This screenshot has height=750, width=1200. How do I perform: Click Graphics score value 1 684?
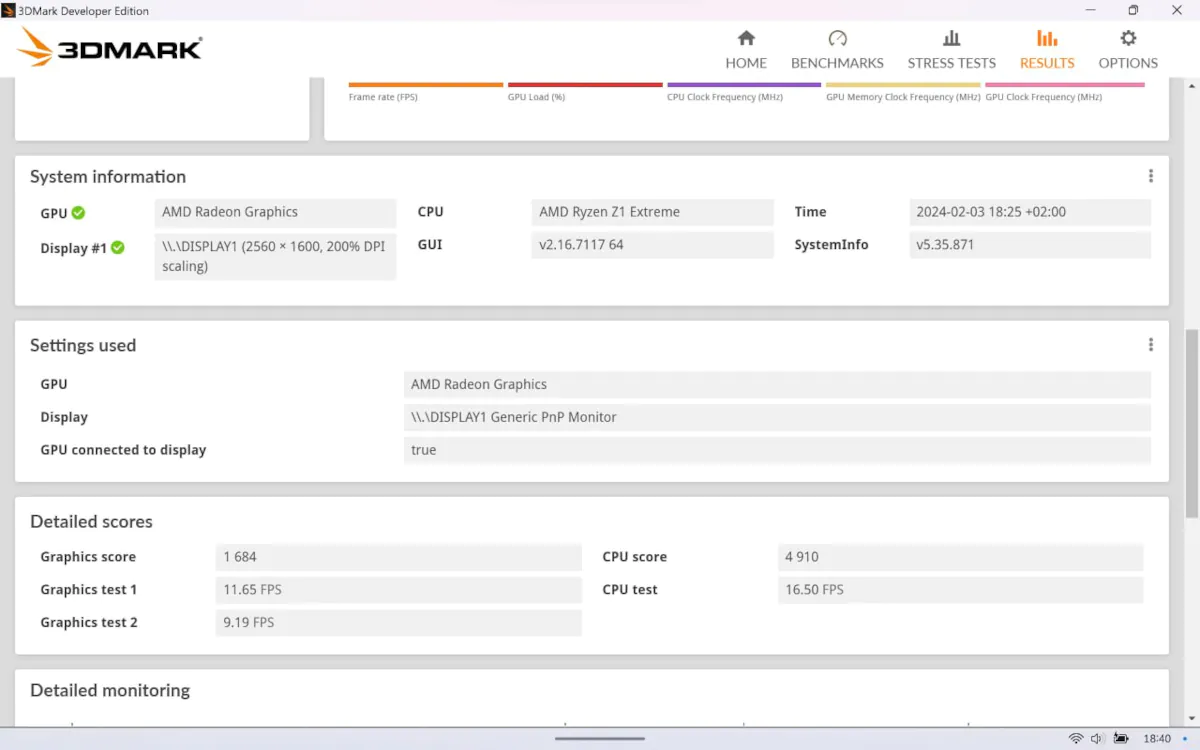point(398,557)
